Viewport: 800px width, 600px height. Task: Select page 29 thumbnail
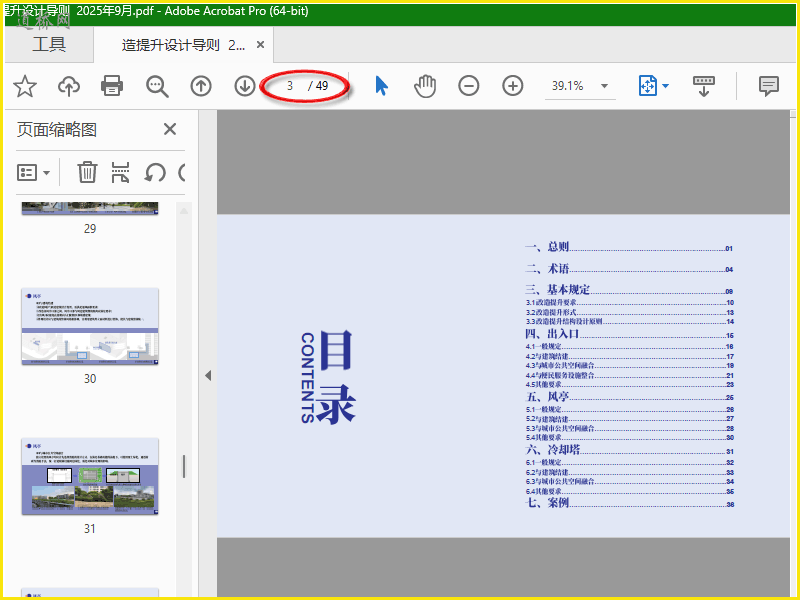[90, 209]
